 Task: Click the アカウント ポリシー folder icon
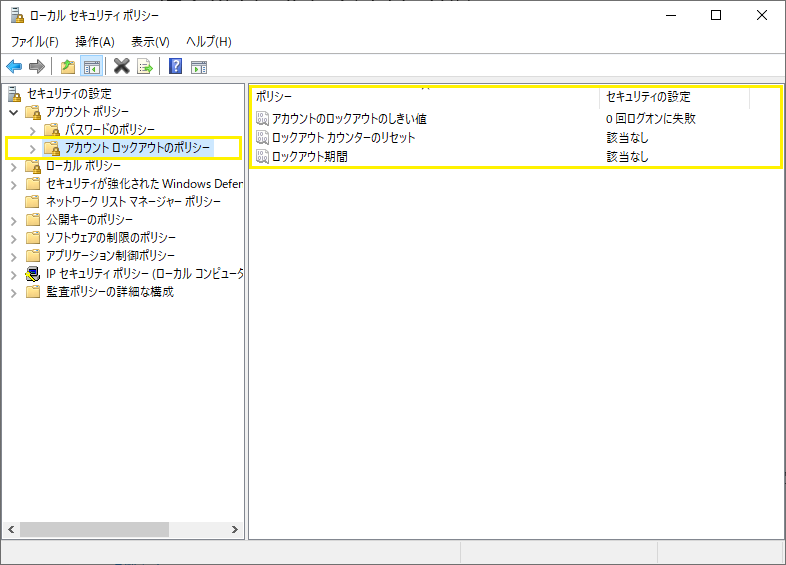(33, 112)
